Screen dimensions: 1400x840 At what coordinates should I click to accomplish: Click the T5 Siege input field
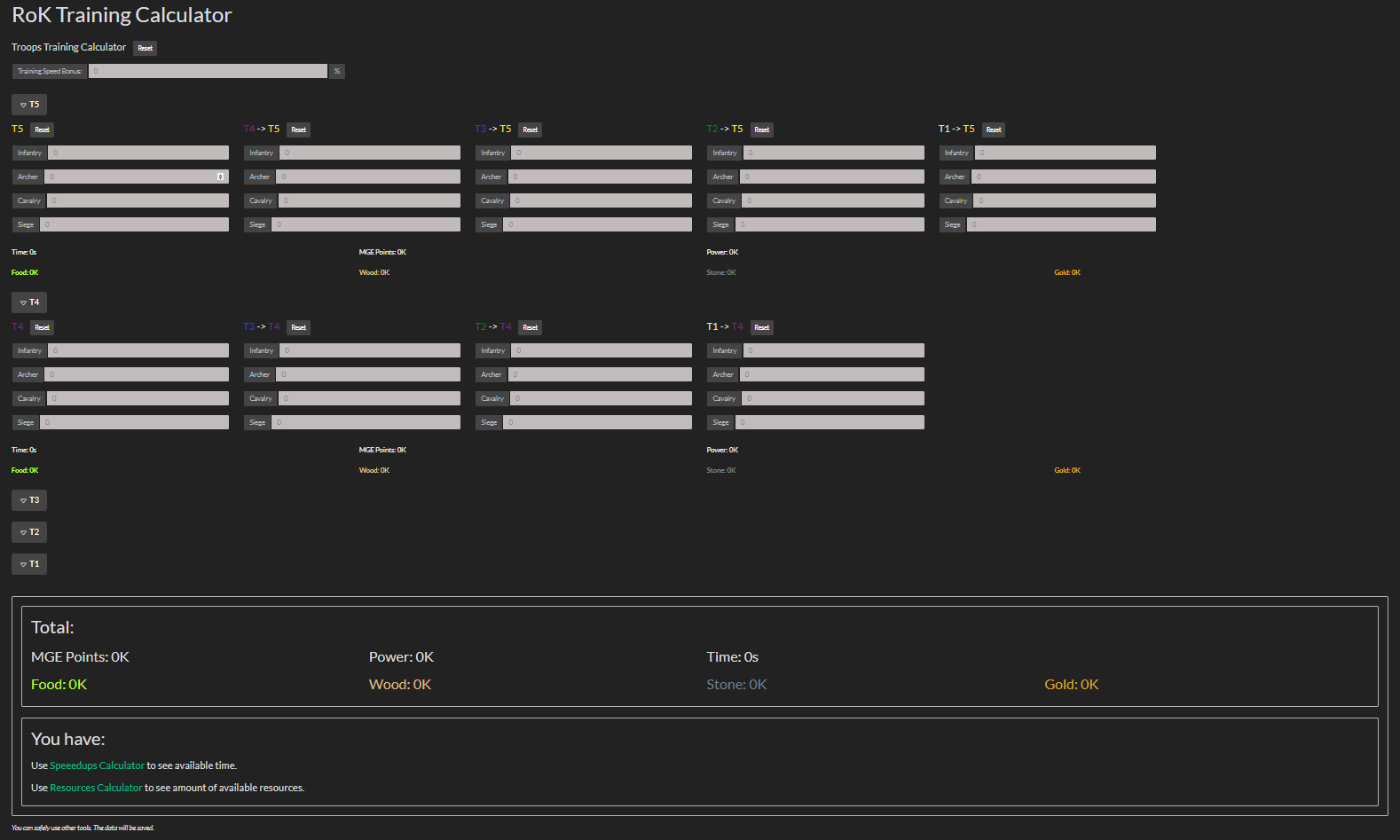134,224
